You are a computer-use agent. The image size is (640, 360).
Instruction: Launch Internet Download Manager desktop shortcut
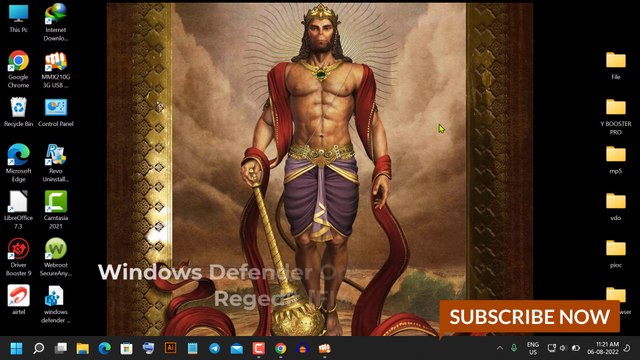56,22
